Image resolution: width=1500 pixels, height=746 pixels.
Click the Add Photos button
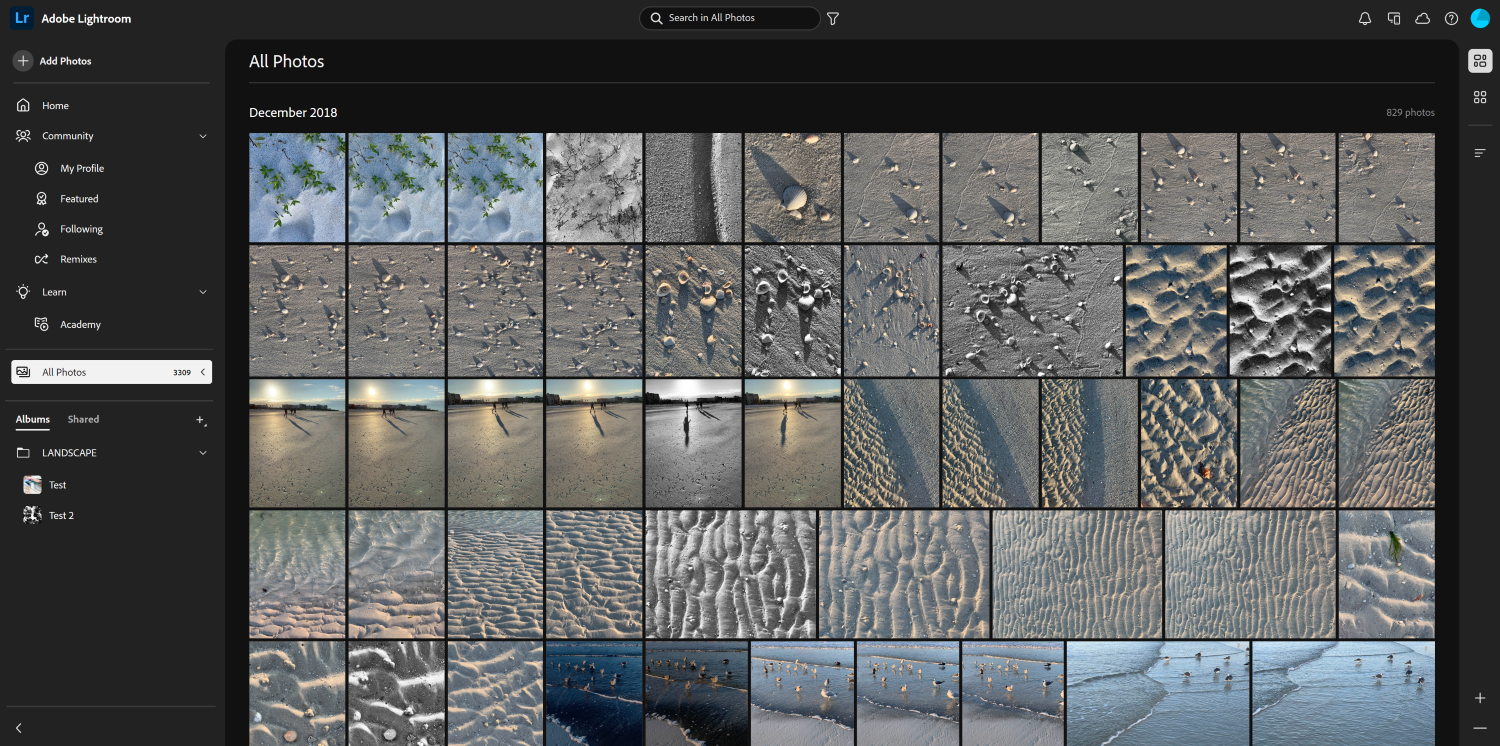click(55, 61)
